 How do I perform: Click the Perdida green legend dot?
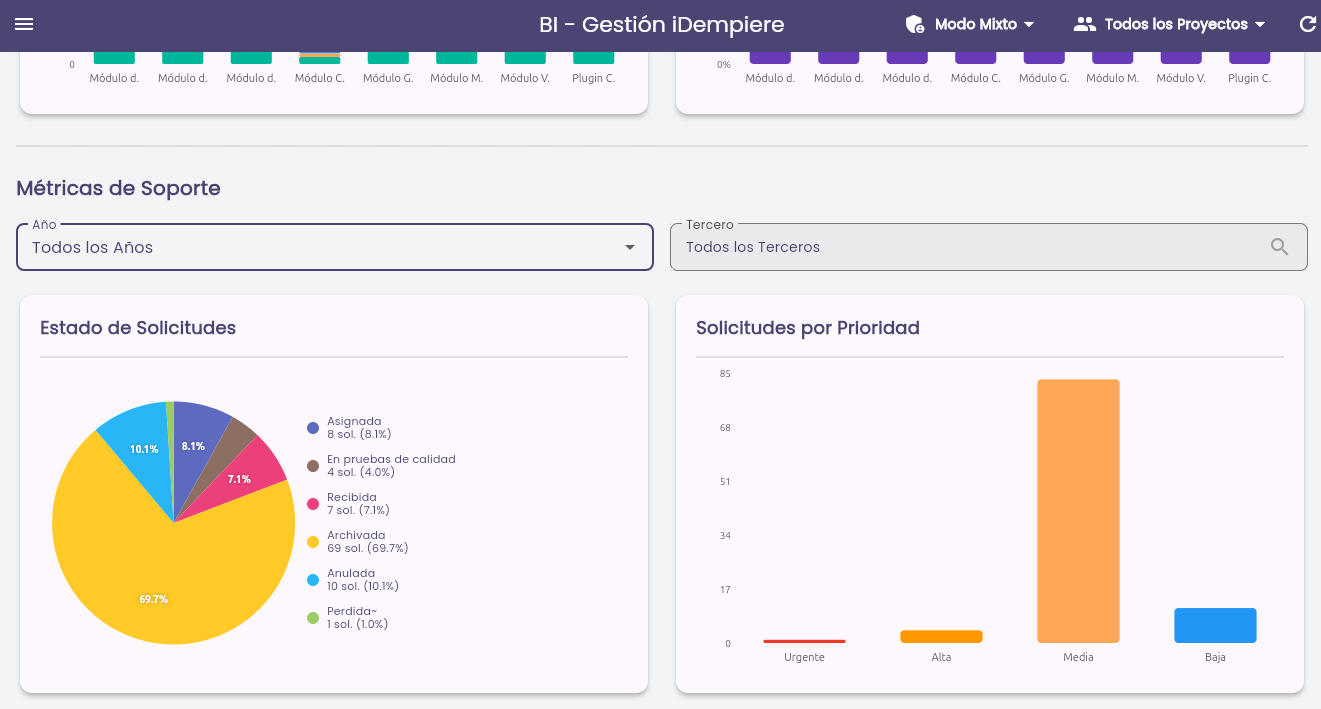(313, 618)
